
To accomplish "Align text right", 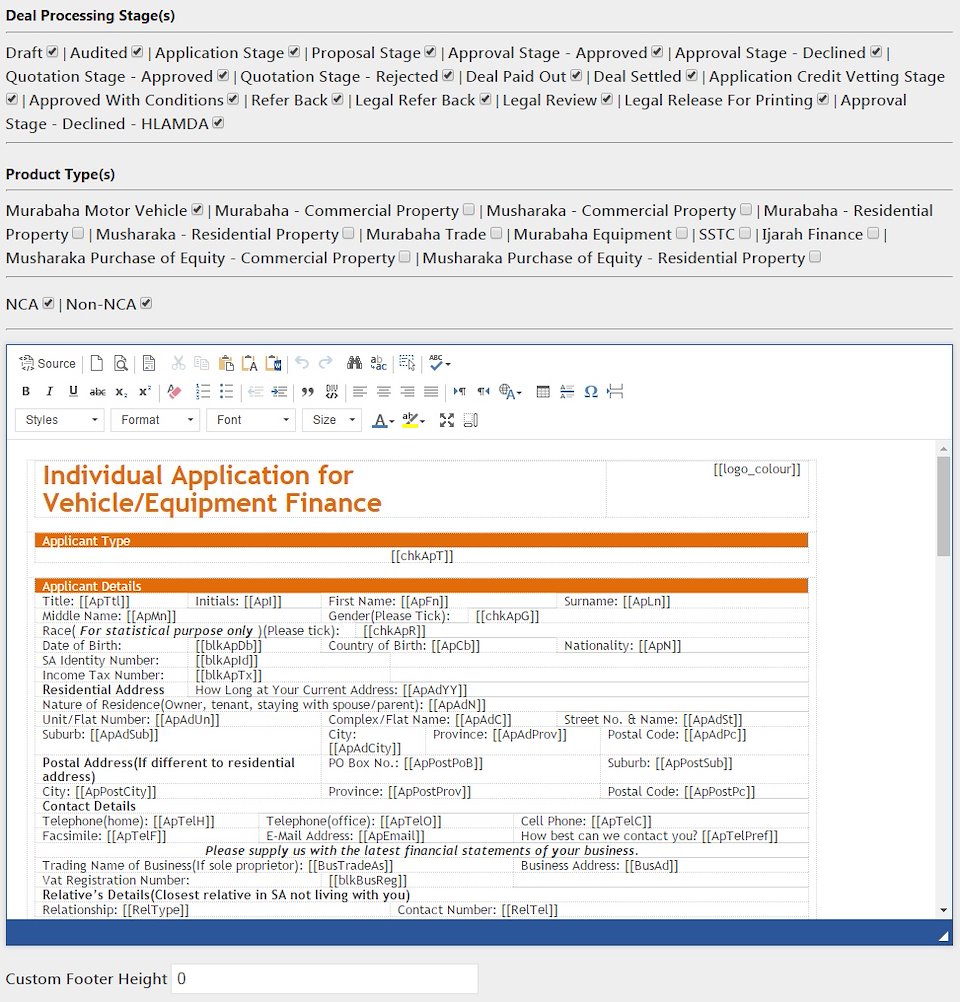I will pyautogui.click(x=407, y=392).
